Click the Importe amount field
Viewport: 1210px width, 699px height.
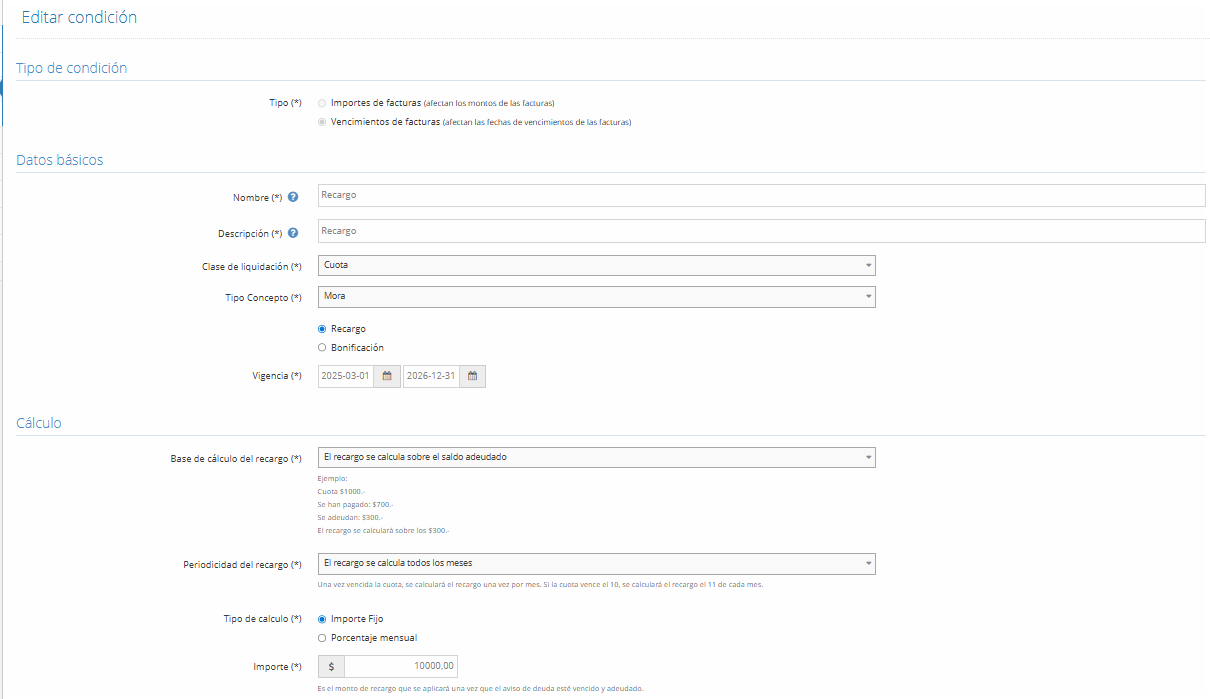[400, 666]
